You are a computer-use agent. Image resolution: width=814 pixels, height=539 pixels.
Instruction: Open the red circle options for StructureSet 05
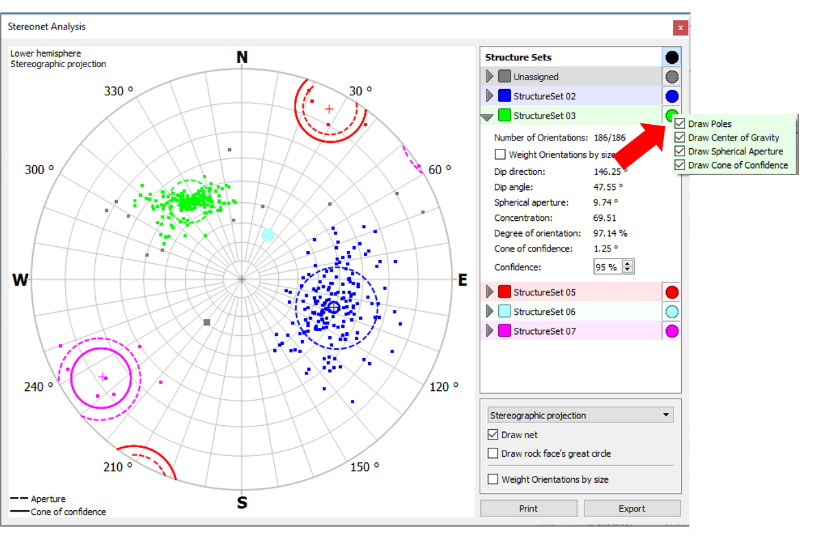671,292
